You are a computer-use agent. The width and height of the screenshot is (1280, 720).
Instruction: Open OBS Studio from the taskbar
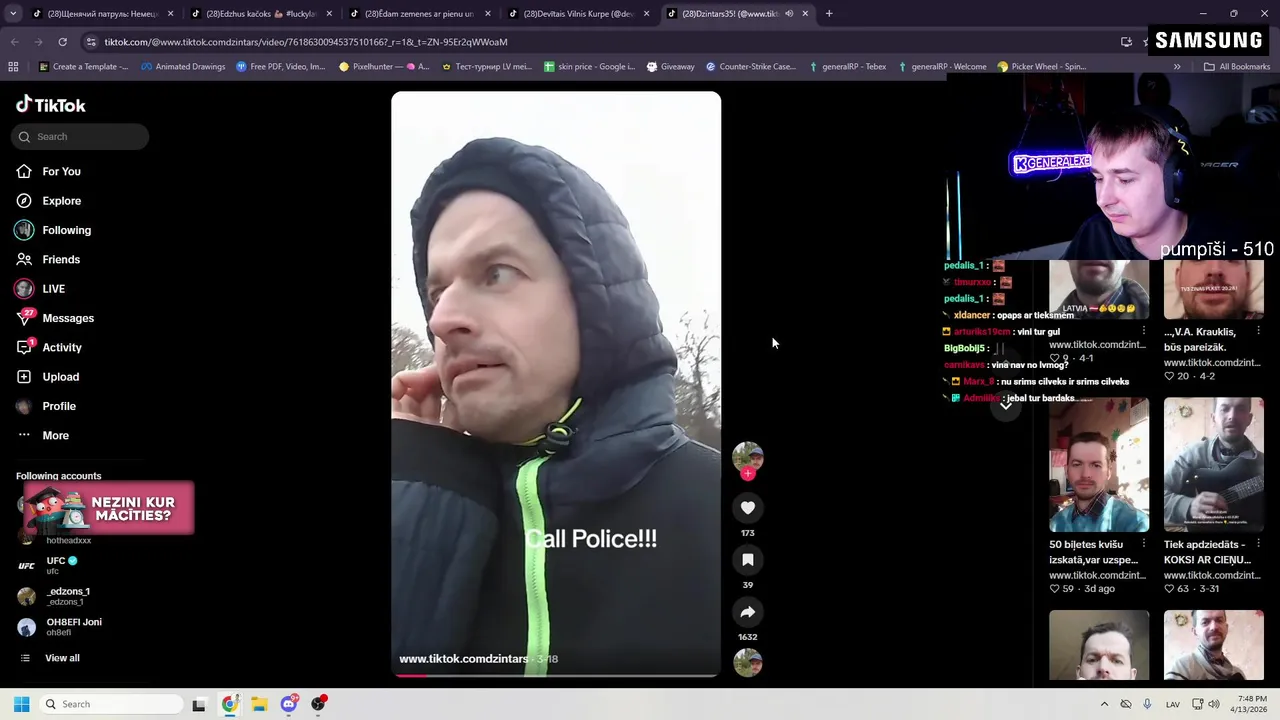point(319,704)
